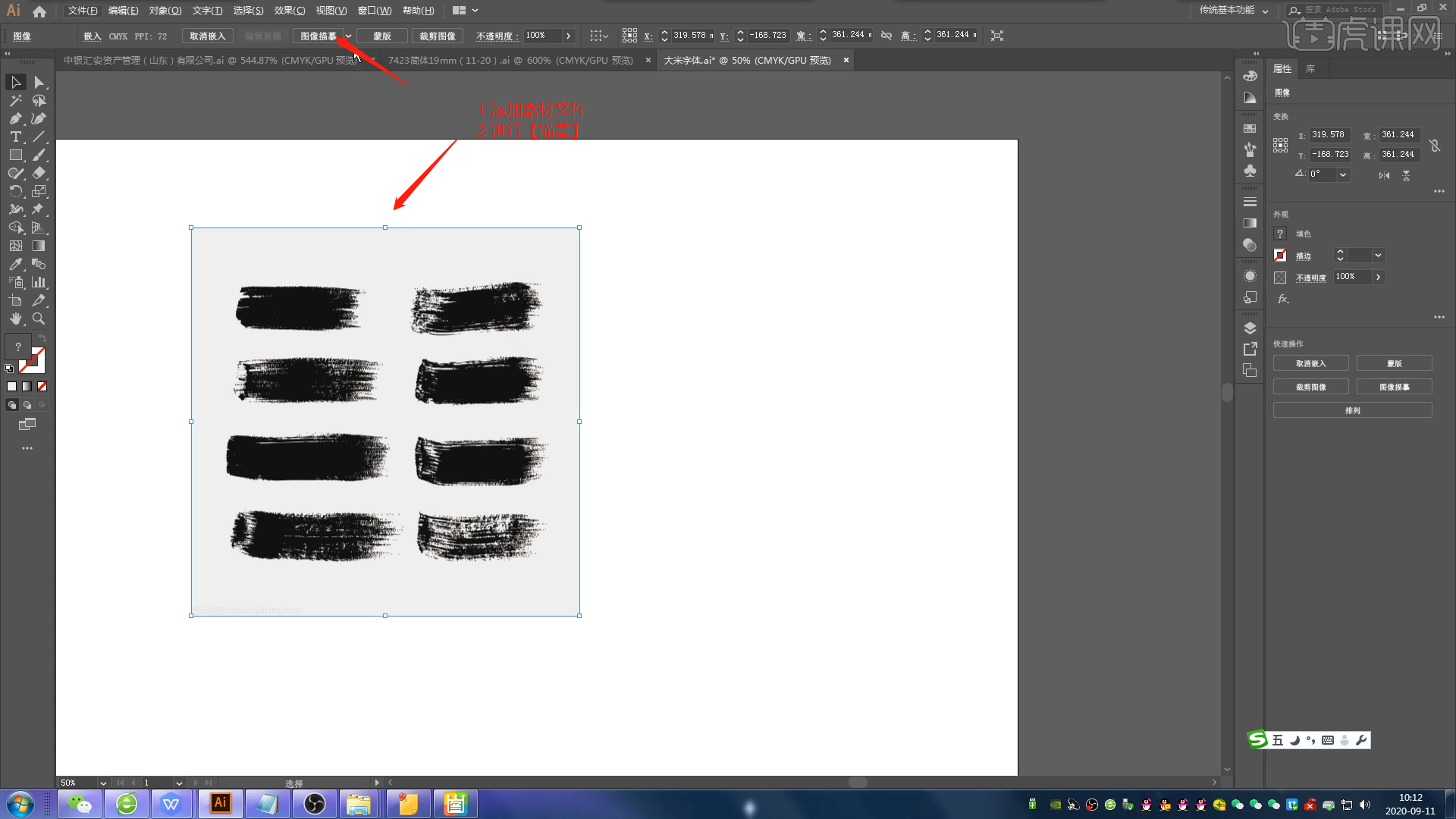Click the 取消嵌入 quick action button

[x=1310, y=364]
